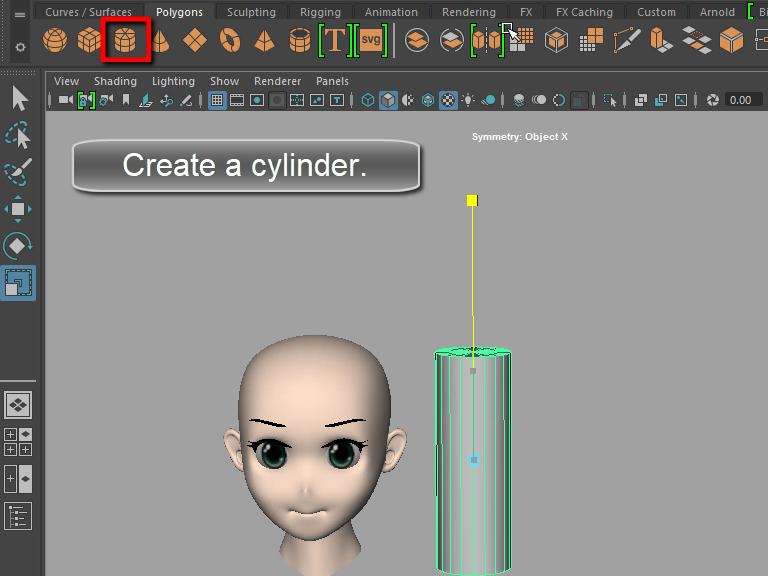Image resolution: width=768 pixels, height=576 pixels.
Task: Activate the Paint Selection tool
Action: tap(18, 172)
